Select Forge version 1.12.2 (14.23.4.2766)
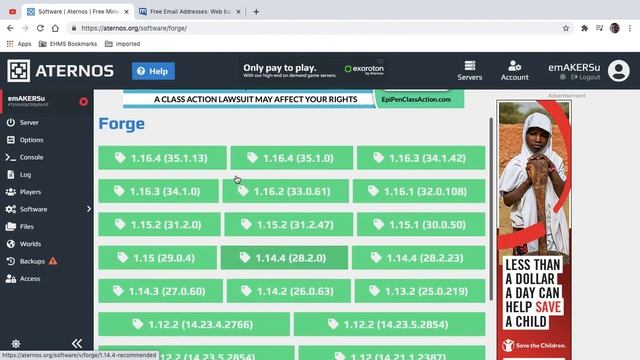 coord(194,324)
